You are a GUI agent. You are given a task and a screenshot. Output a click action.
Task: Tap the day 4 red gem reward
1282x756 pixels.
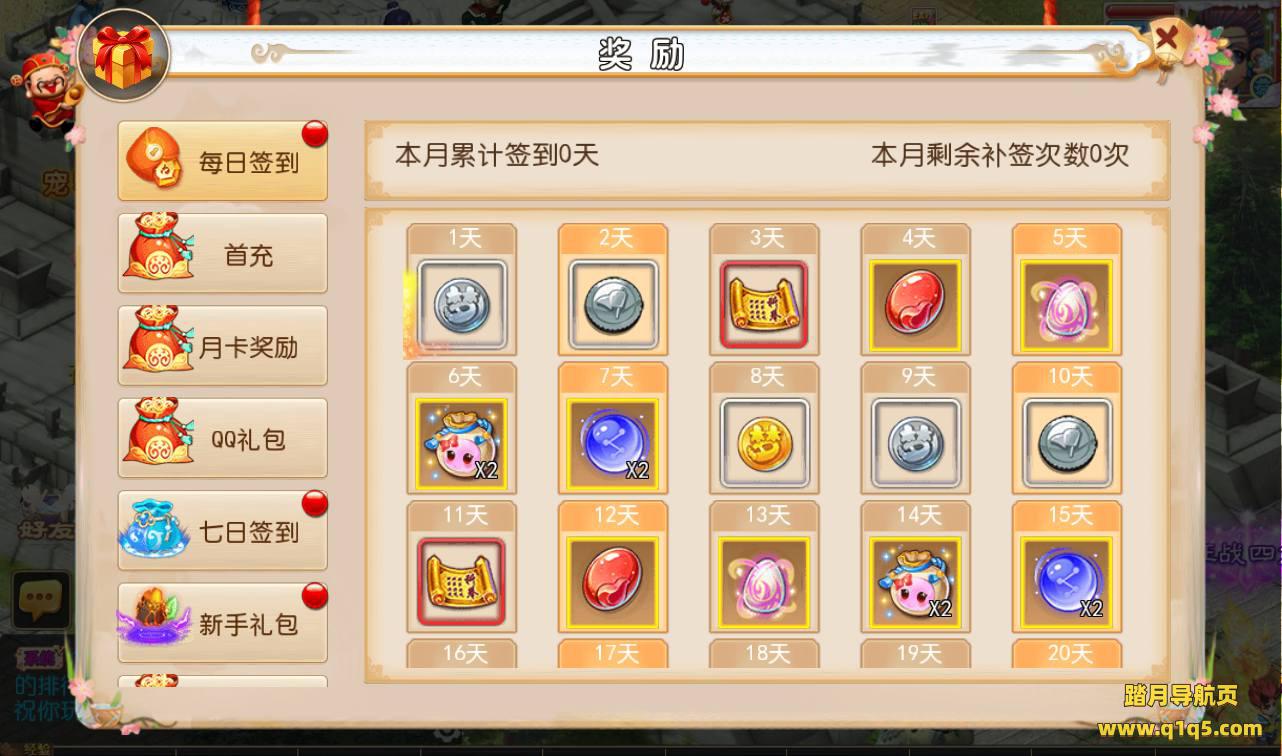point(915,304)
